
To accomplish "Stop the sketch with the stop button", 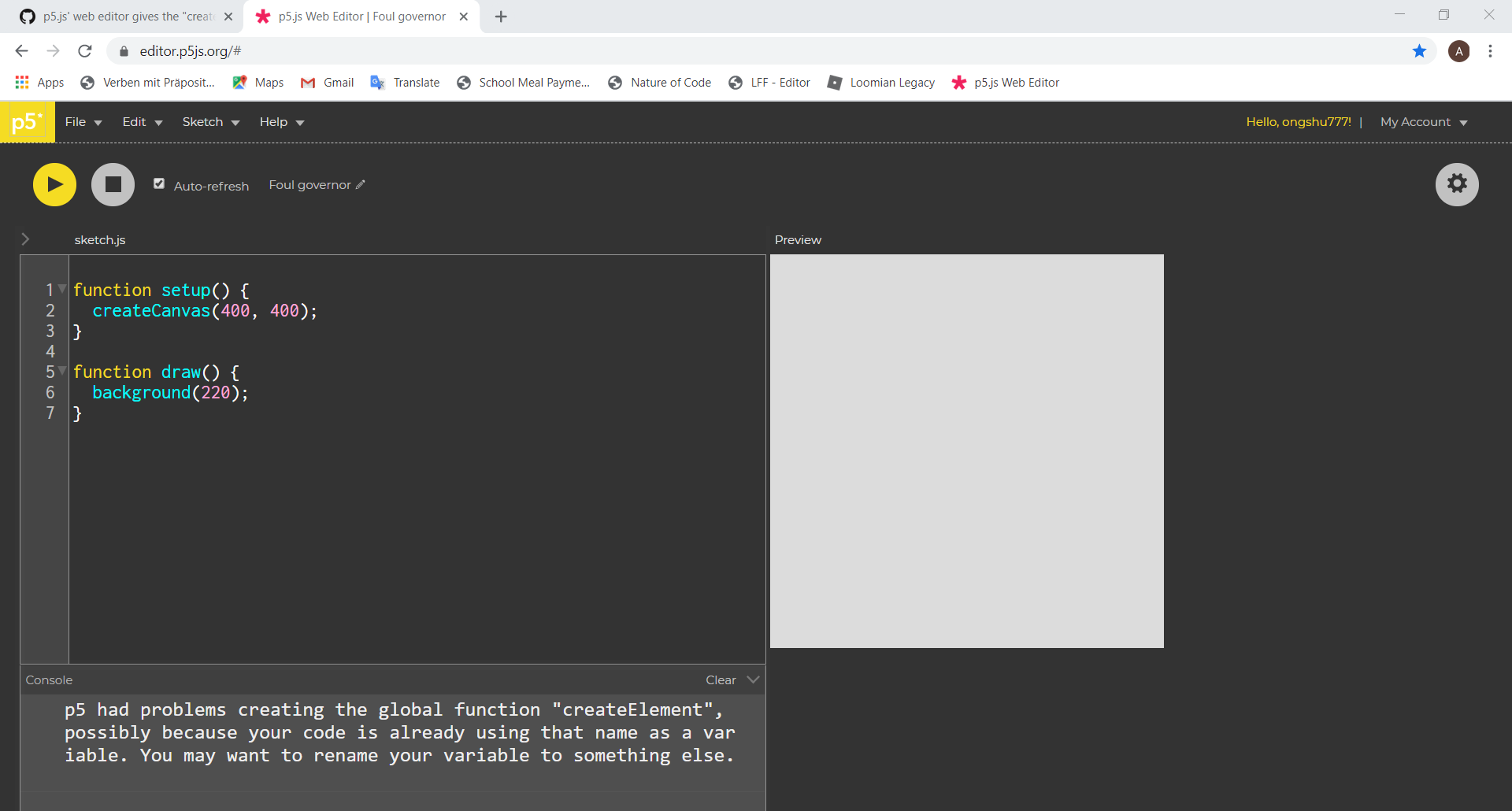I will pos(113,184).
